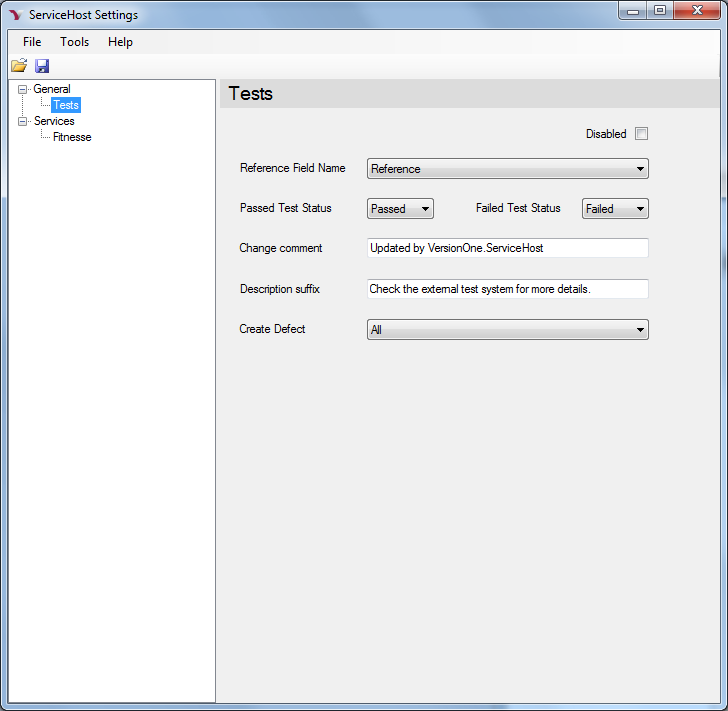728x711 pixels.
Task: Open the Help menu
Action: 120,42
